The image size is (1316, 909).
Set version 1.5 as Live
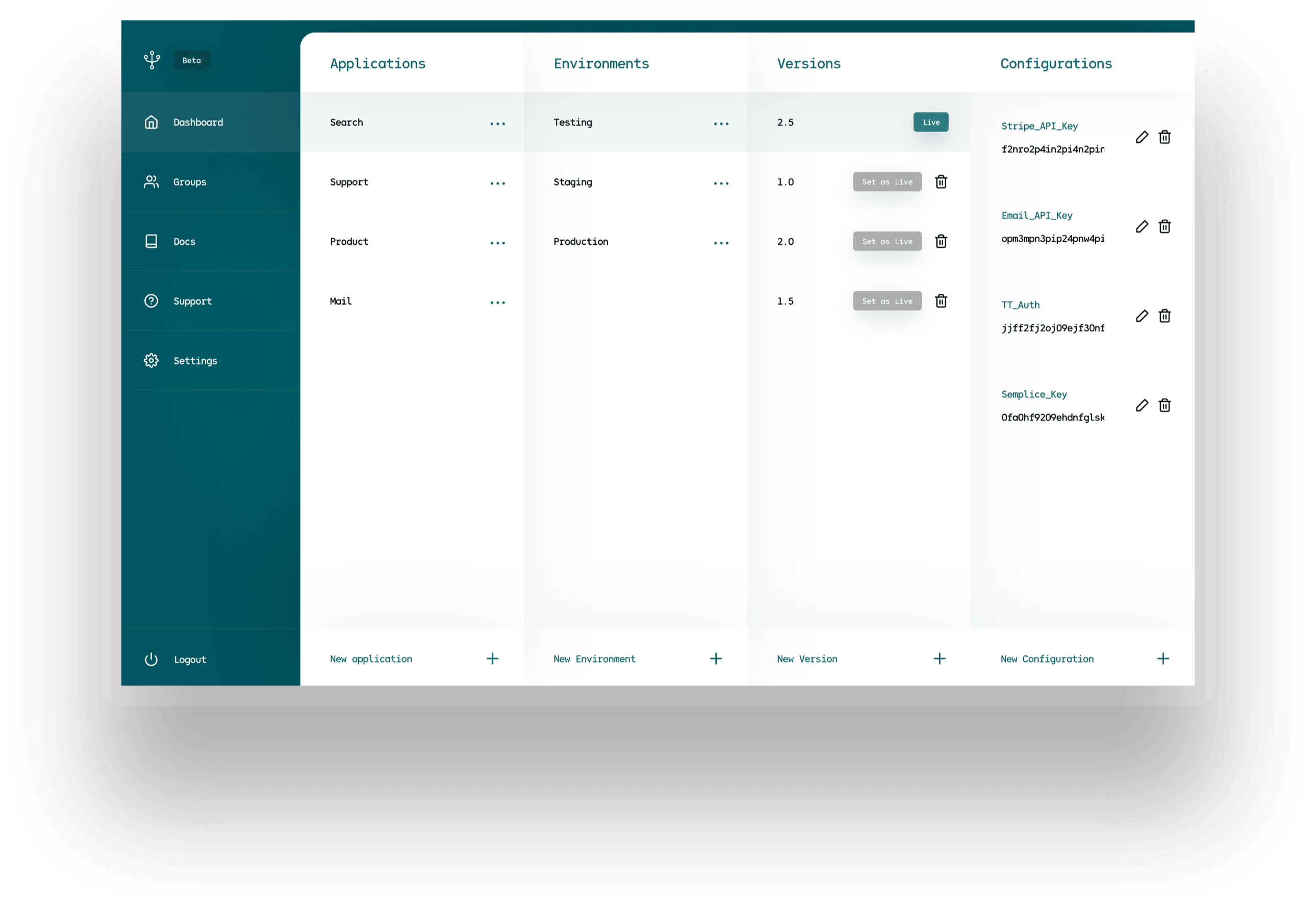tap(887, 301)
